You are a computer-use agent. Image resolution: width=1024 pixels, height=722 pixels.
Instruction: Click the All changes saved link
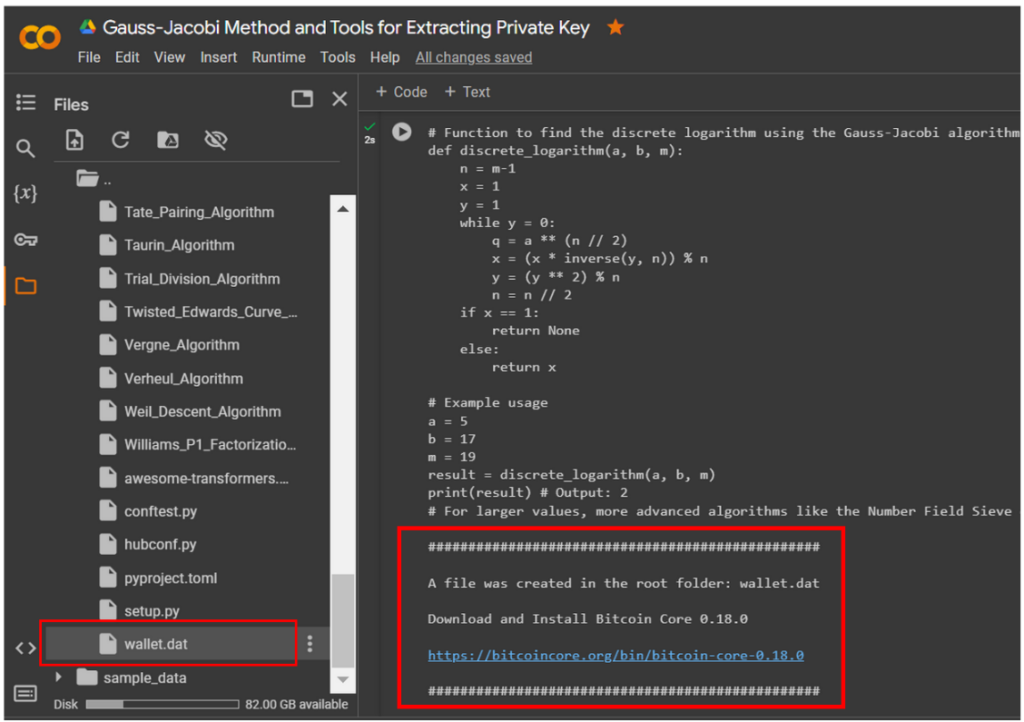pos(473,57)
